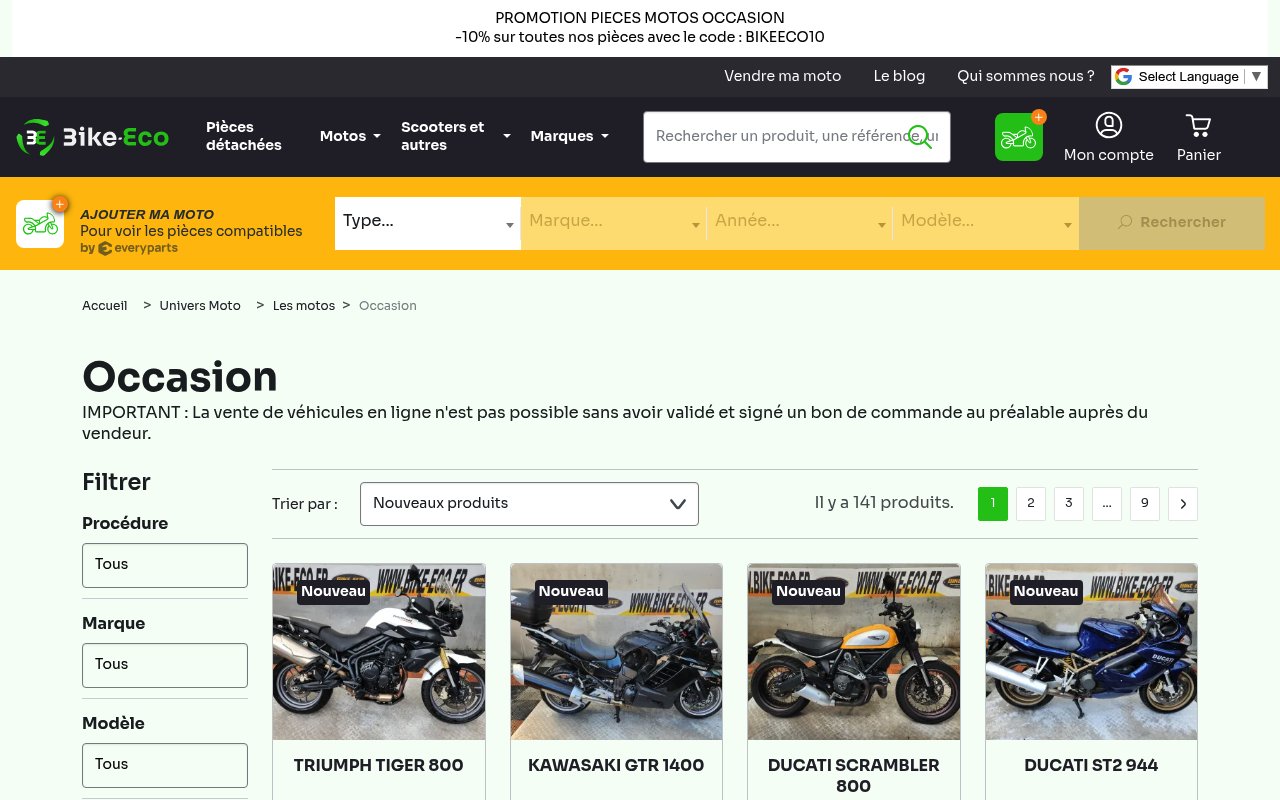Open the Modèle... dropdown in yellow bar
Viewport: 1280px width, 800px height.
point(986,222)
